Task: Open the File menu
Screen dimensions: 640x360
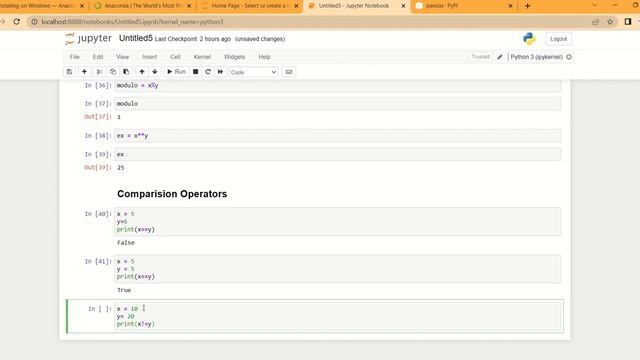Action: pos(74,57)
